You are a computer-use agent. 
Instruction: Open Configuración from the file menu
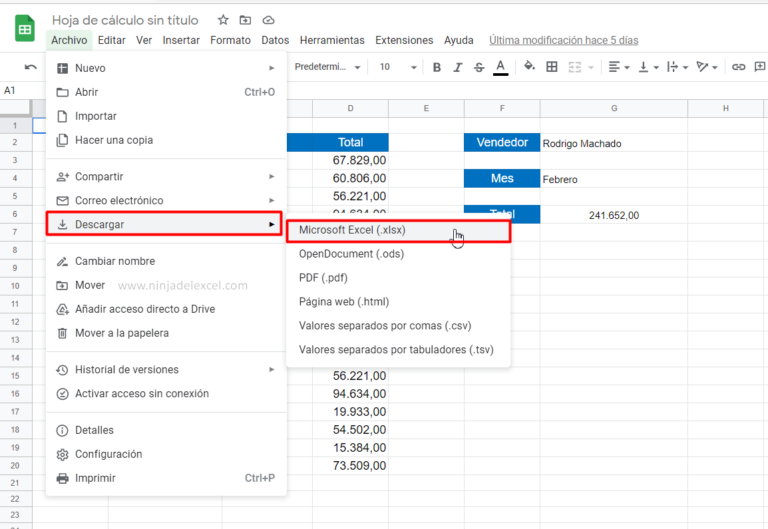(x=166, y=454)
